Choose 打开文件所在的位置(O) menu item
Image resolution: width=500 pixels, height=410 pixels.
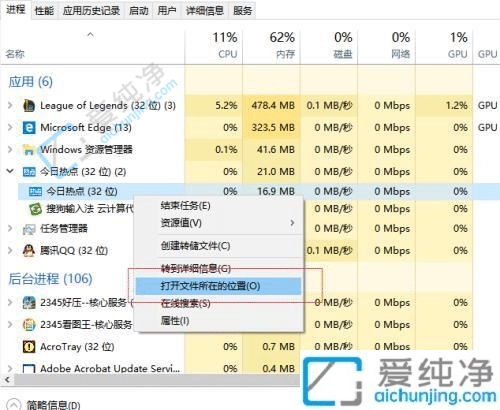218,286
